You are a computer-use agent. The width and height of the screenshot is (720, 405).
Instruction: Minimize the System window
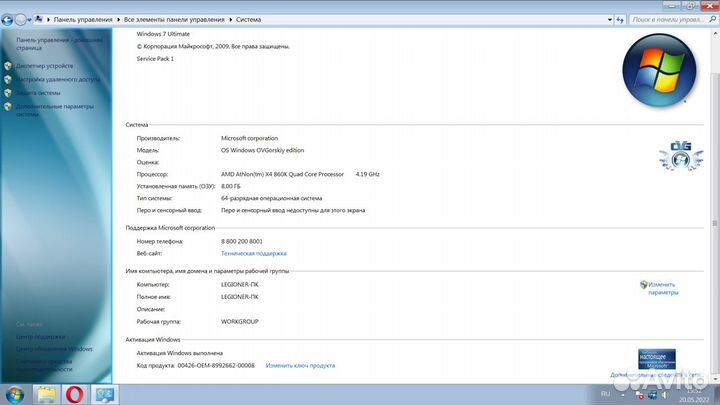coord(671,6)
